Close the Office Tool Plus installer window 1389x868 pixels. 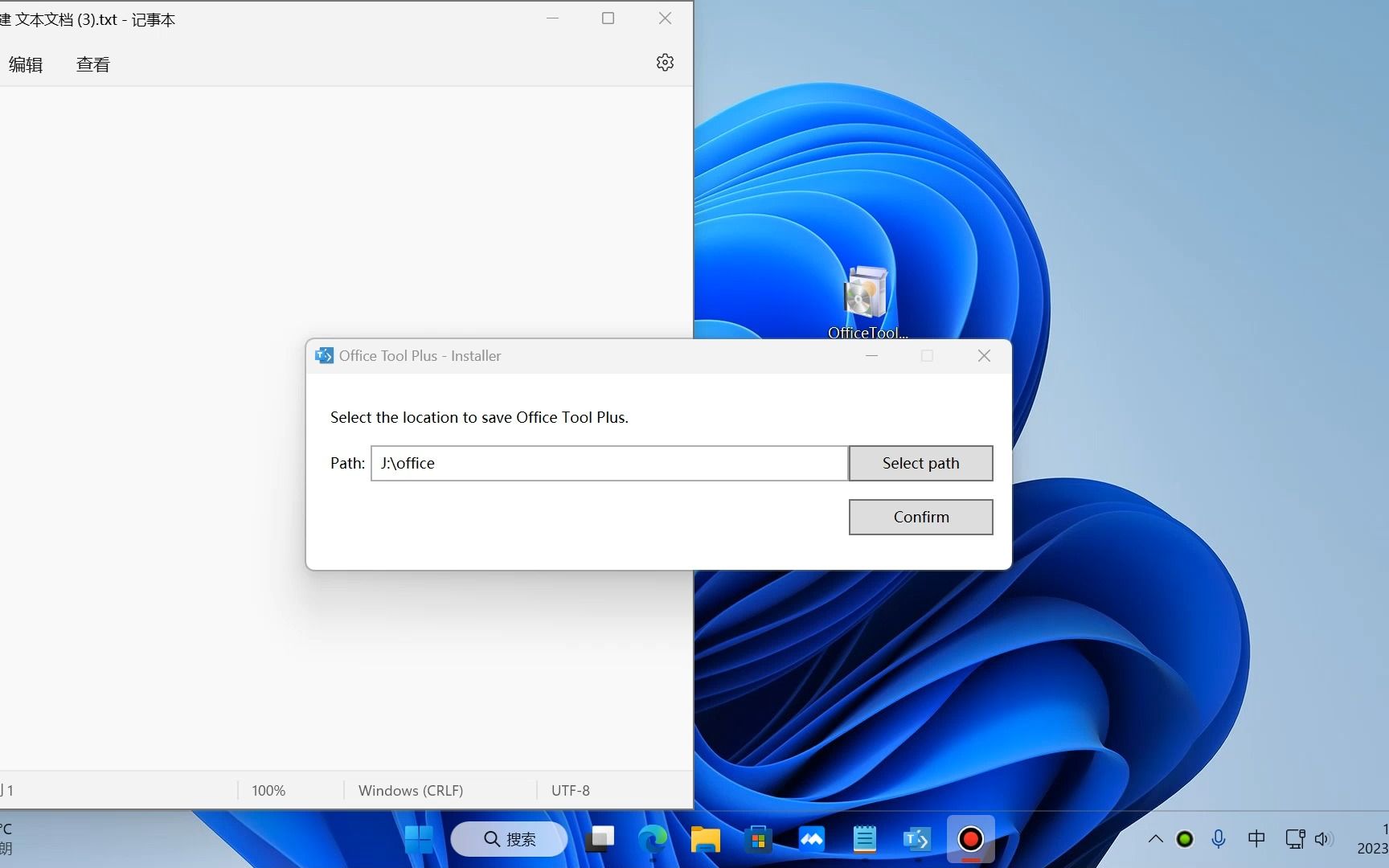tap(984, 355)
